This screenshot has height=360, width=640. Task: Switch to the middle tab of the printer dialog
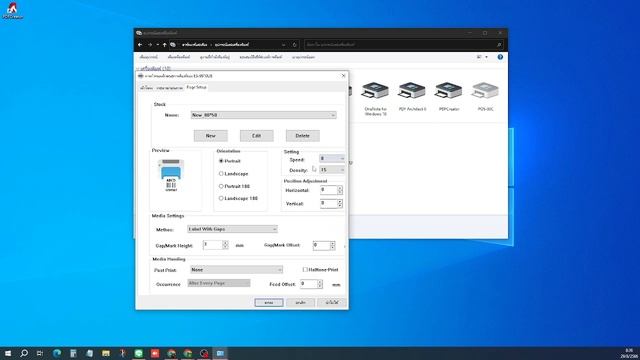tap(170, 88)
